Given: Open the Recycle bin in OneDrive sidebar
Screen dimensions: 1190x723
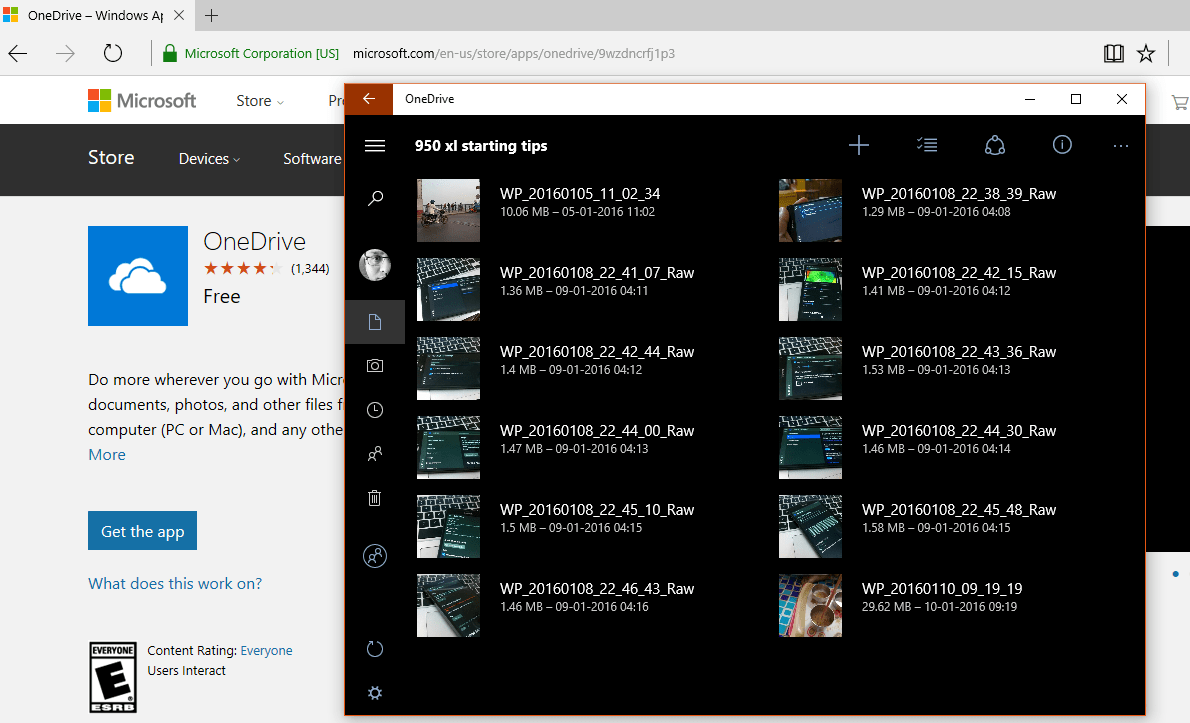Looking at the screenshot, I should [x=375, y=498].
